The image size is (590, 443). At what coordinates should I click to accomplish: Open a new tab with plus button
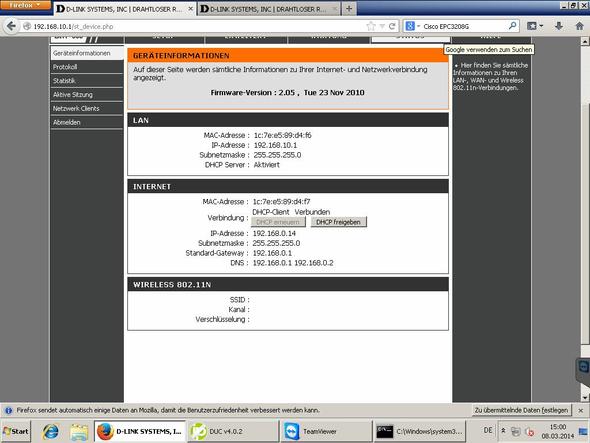pyautogui.click(x=349, y=8)
